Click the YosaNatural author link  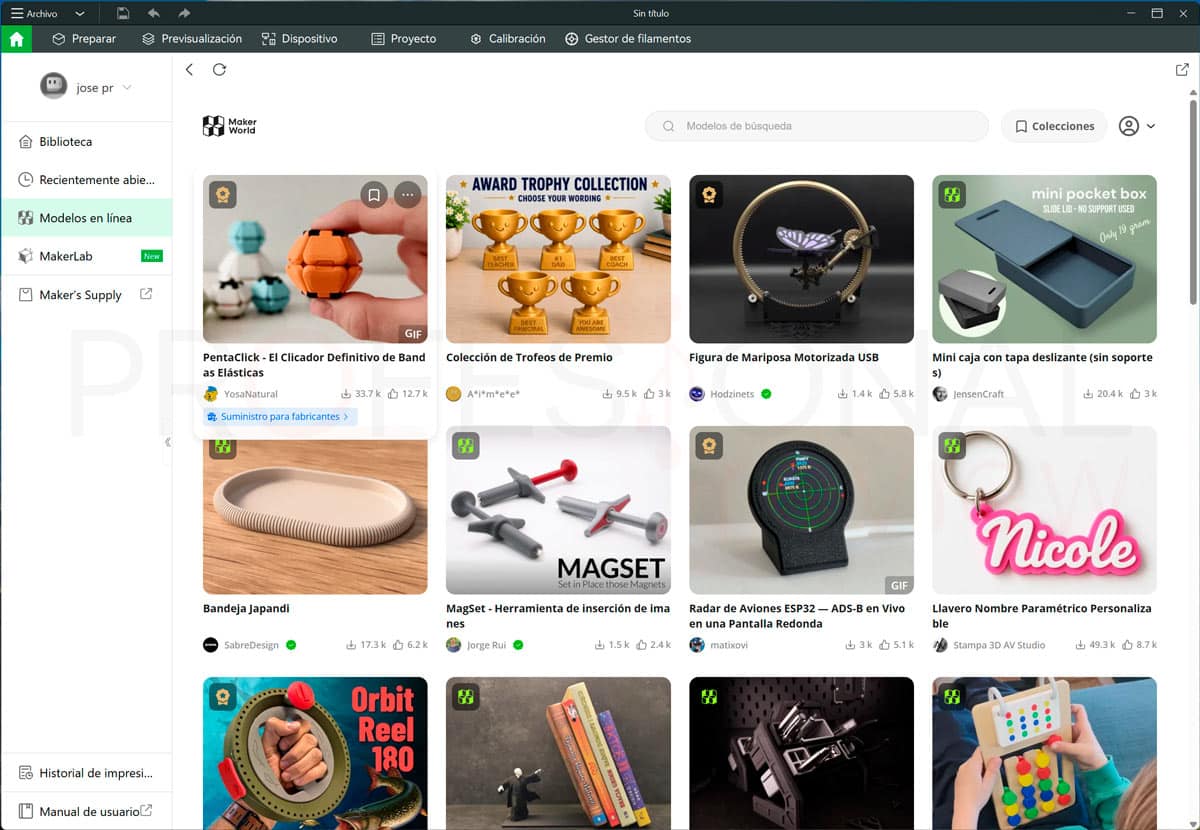(251, 394)
